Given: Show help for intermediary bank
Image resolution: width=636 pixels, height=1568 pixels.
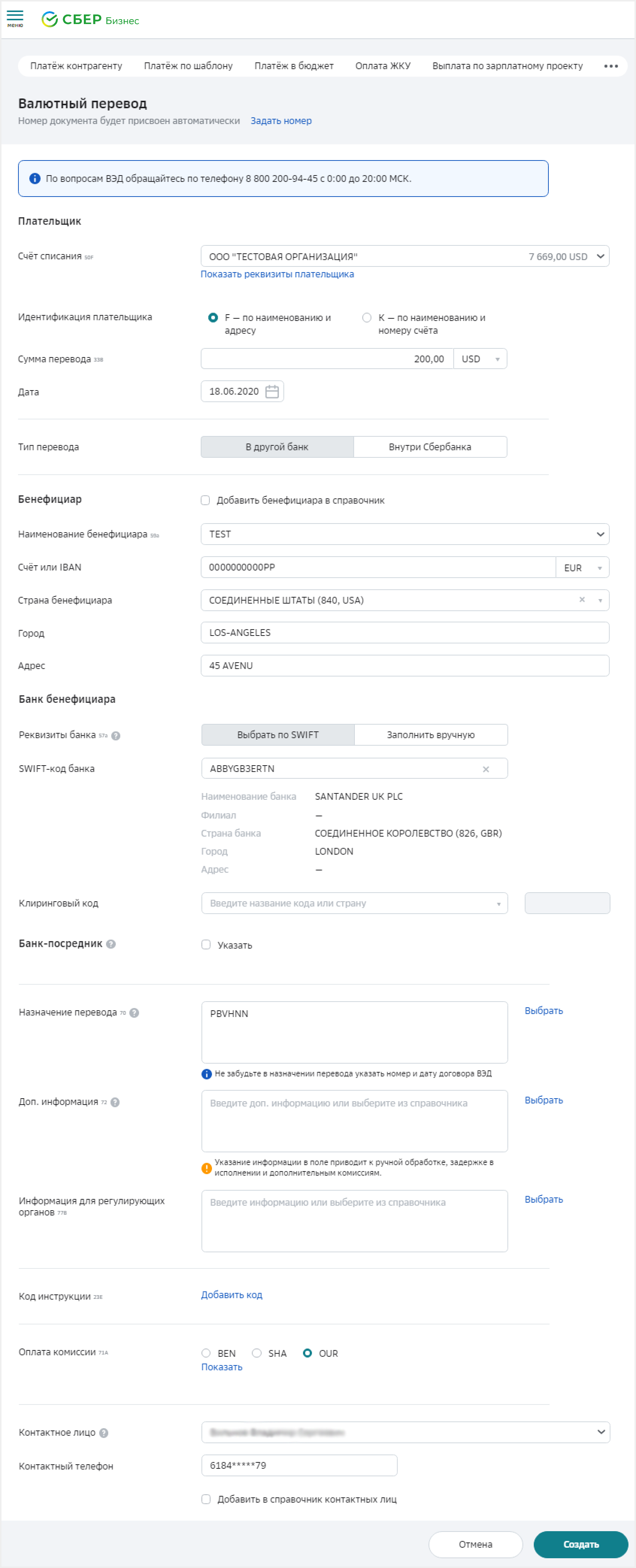Looking at the screenshot, I should (111, 943).
